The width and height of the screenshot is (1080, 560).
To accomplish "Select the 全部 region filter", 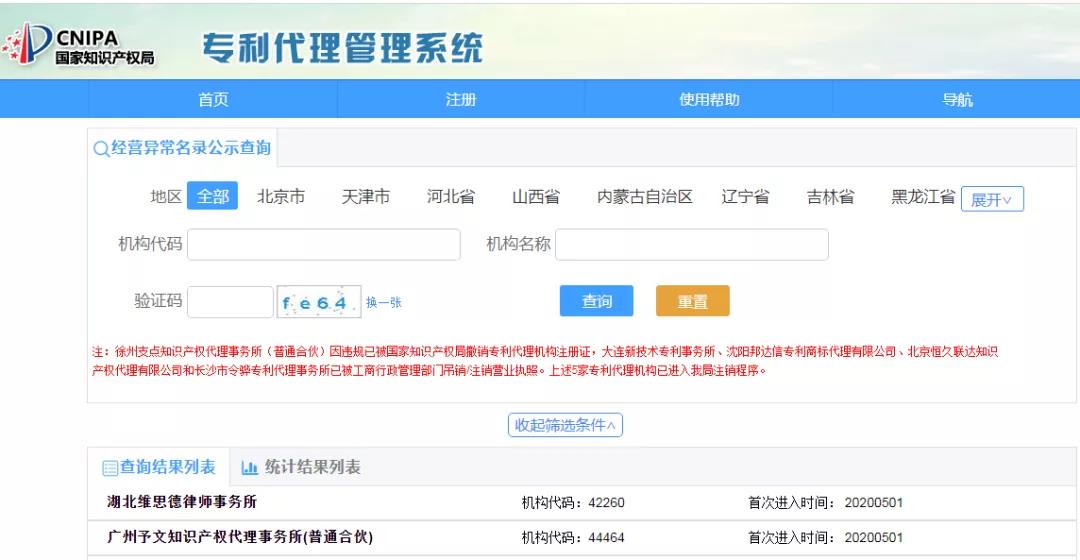I will point(212,197).
